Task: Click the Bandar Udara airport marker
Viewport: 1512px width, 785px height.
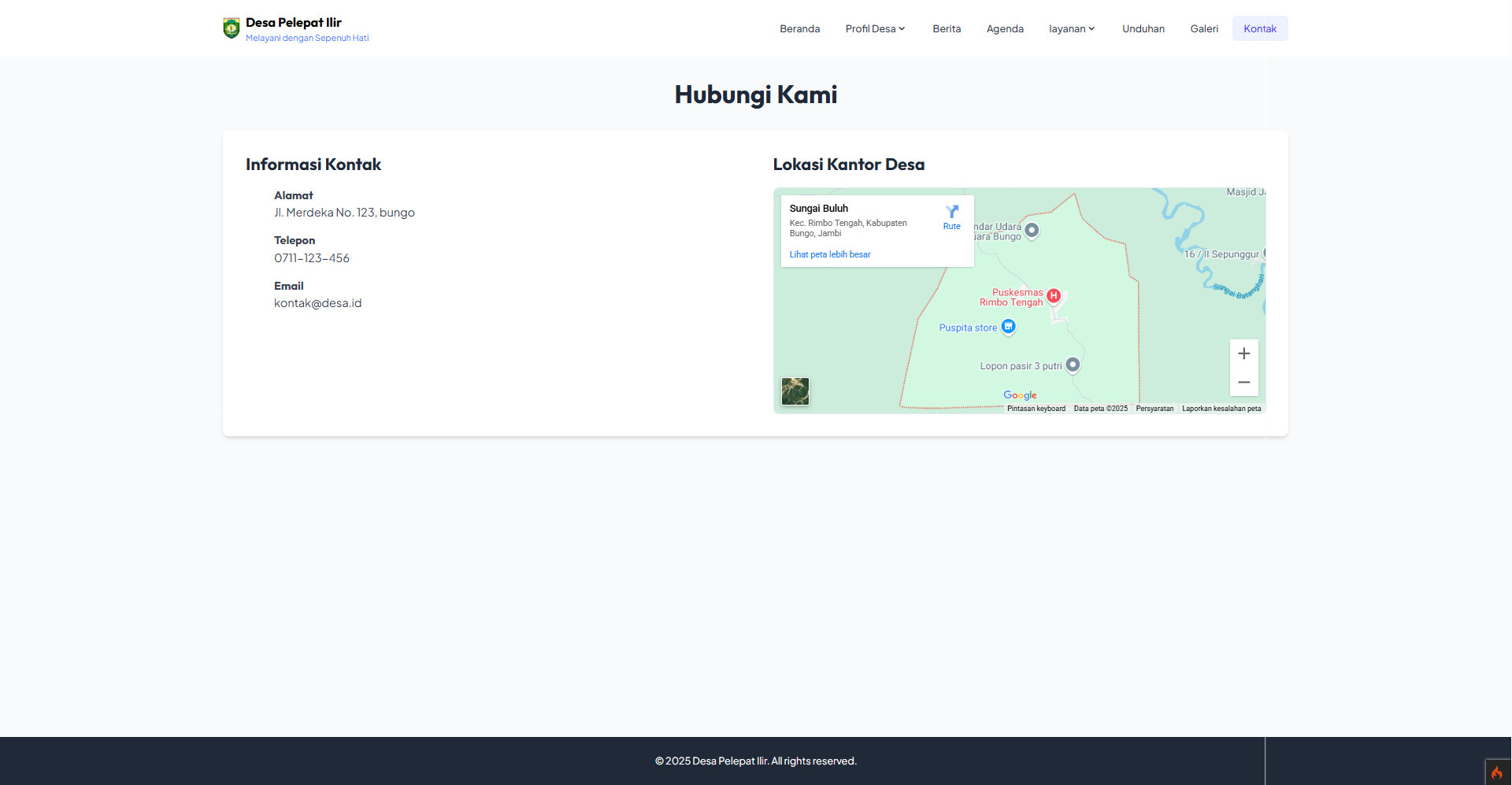Action: coord(1032,230)
